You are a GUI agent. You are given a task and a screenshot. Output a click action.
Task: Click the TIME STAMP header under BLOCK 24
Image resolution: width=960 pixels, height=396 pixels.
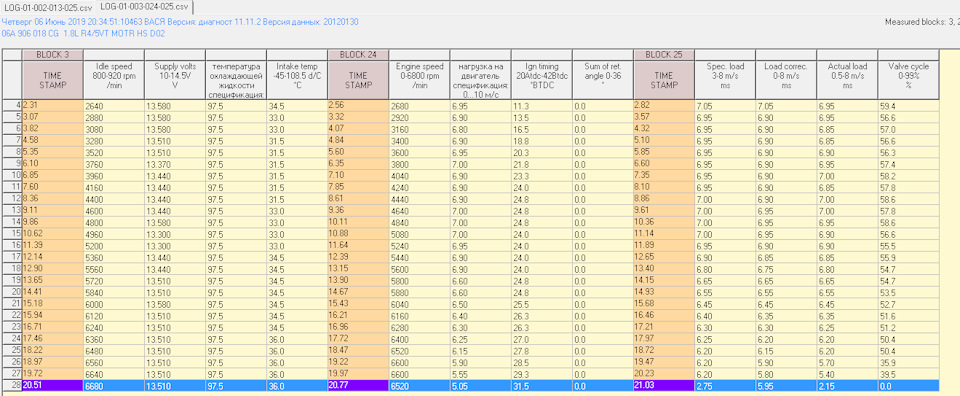click(x=358, y=79)
